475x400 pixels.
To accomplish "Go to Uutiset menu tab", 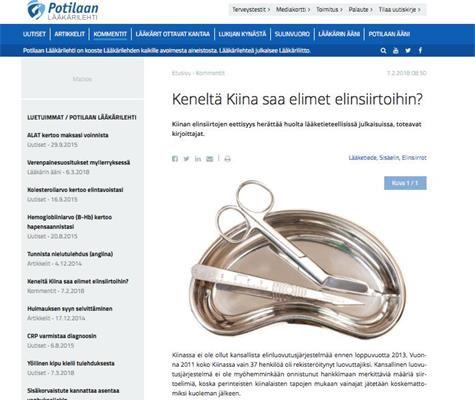I will pos(34,34).
